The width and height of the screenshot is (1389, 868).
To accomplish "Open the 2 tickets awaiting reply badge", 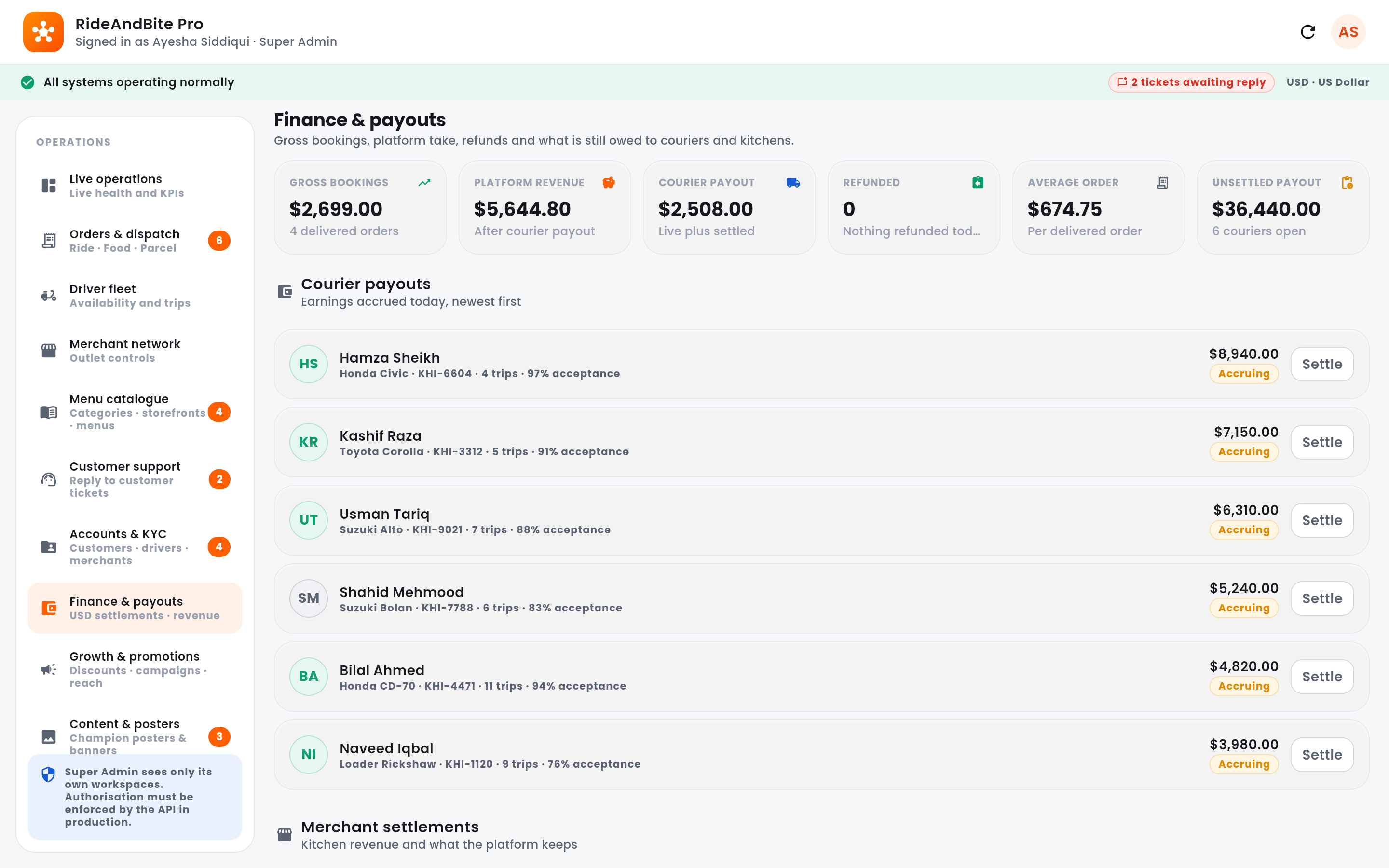I will click(1191, 82).
